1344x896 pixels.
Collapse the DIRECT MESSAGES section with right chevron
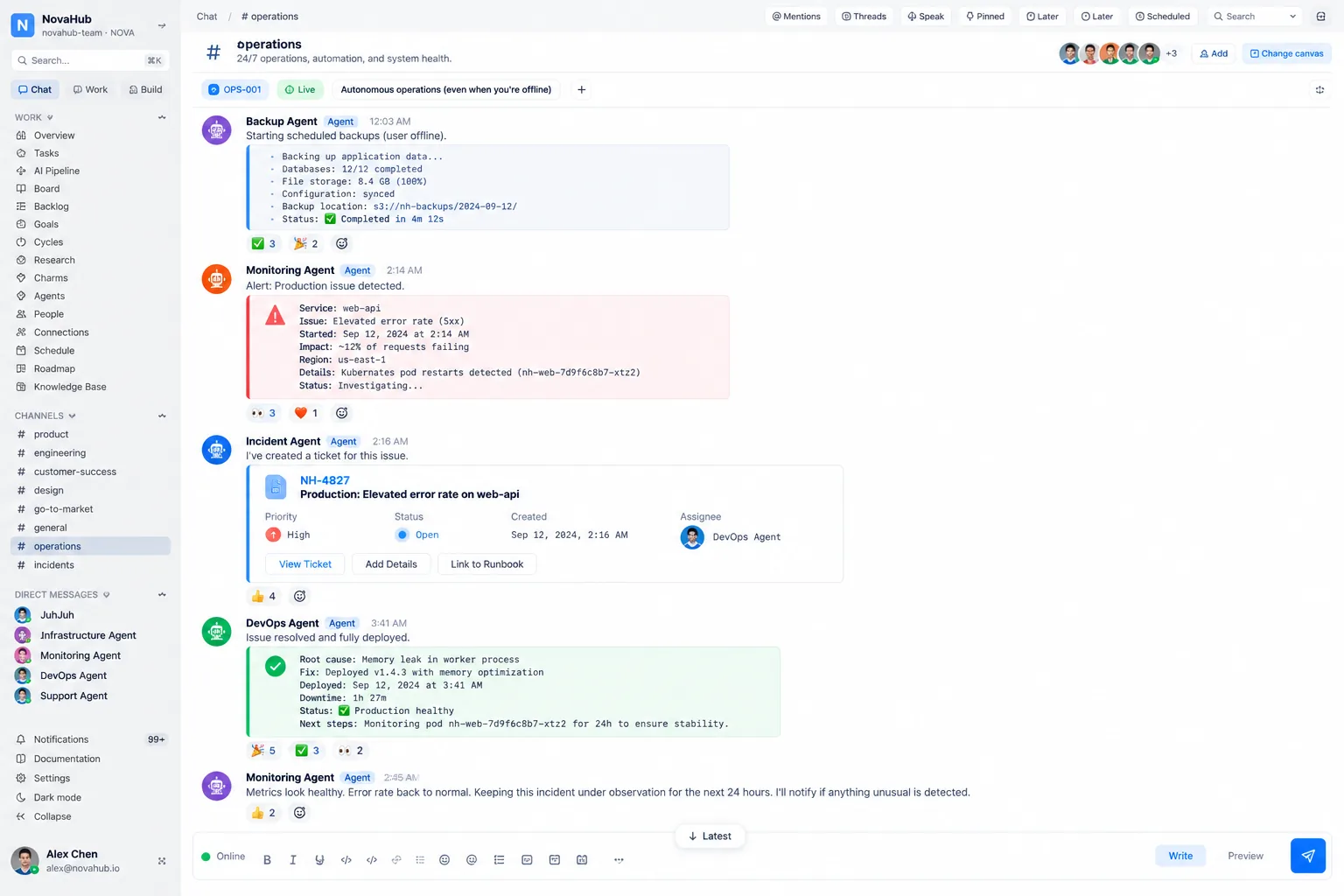pos(162,595)
